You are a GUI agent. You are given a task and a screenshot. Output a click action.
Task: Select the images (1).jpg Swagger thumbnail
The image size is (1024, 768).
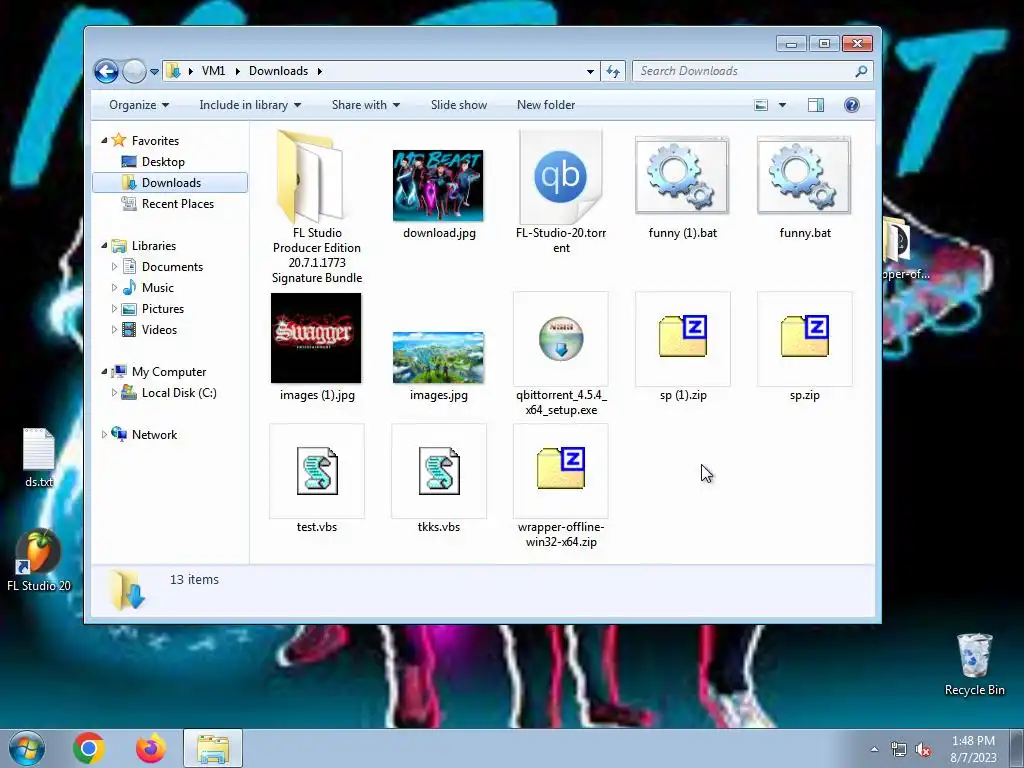coord(316,338)
